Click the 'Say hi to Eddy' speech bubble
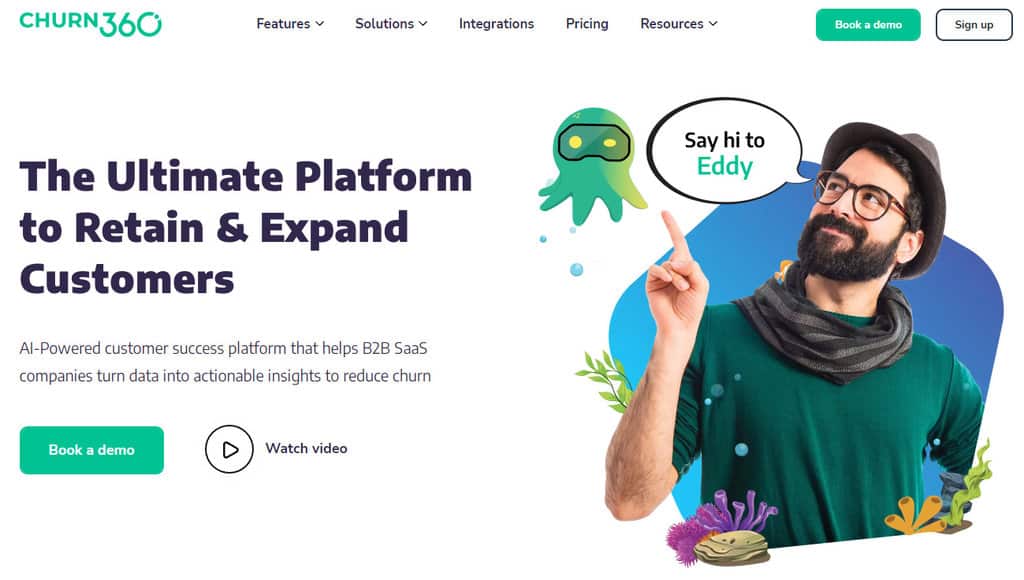Screen dimensions: 1024x580 pos(726,152)
